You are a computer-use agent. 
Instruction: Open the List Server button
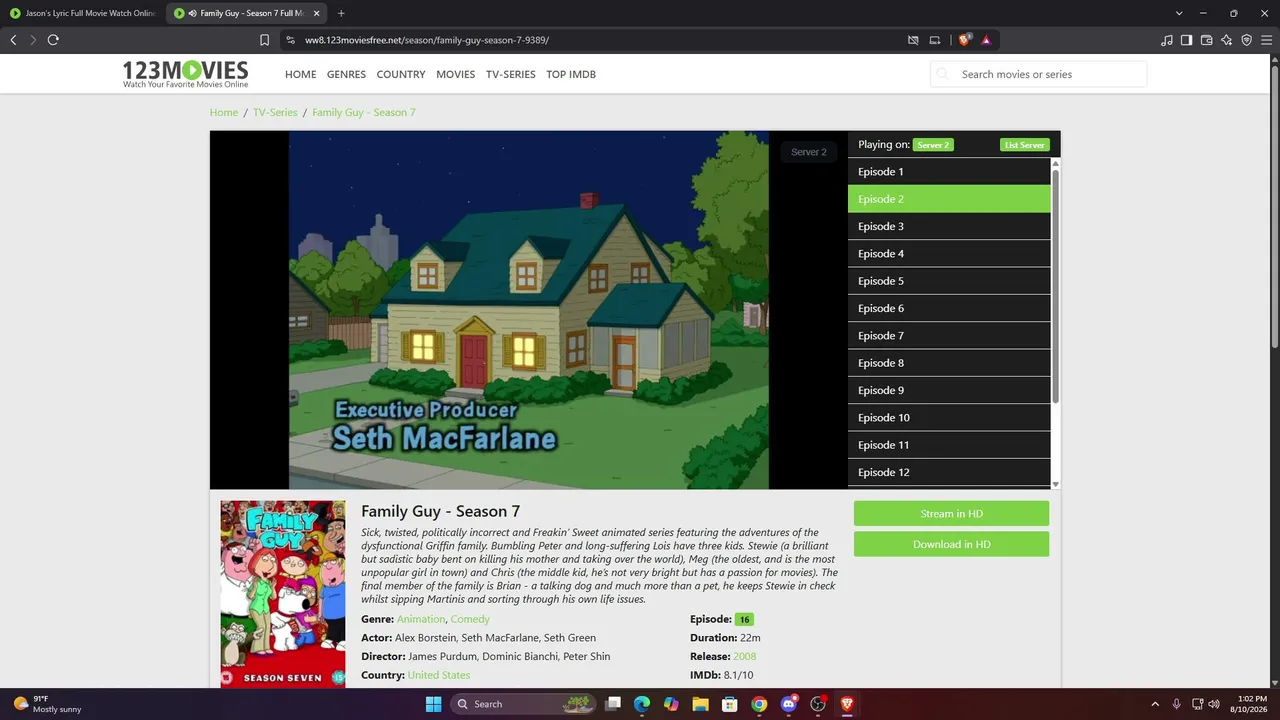[1024, 145]
